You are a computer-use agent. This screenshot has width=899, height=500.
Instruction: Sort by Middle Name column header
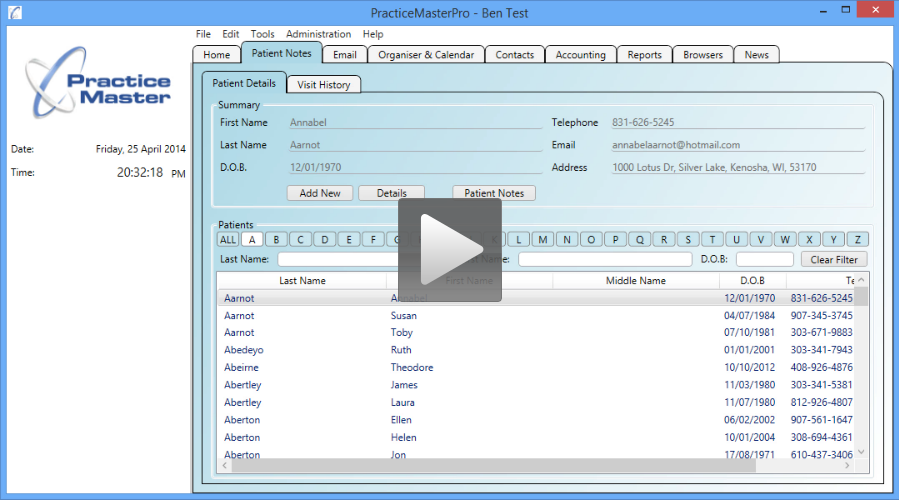(x=636, y=280)
